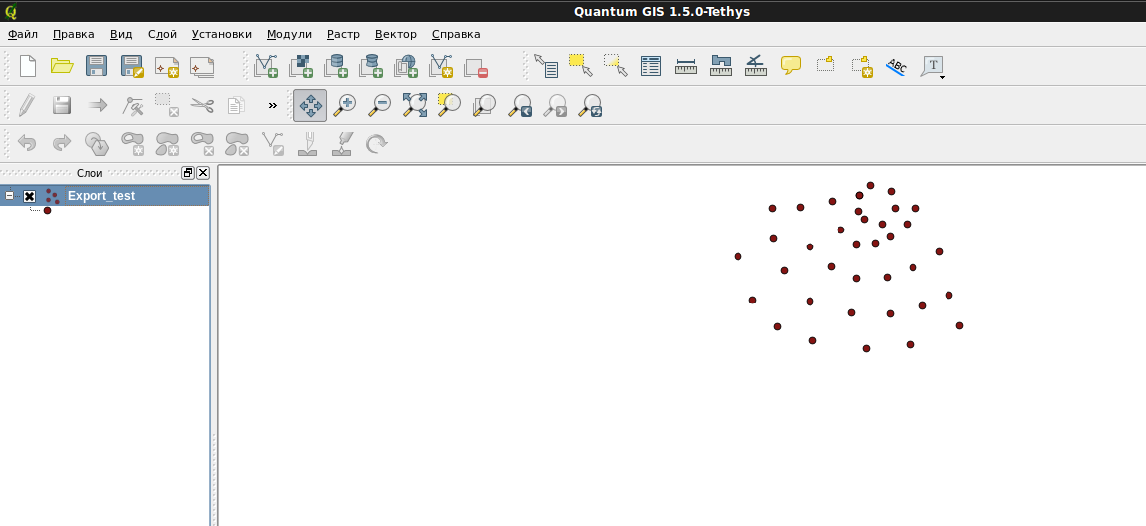Zoom to last extent
This screenshot has height=526, width=1146.
pyautogui.click(x=520, y=105)
